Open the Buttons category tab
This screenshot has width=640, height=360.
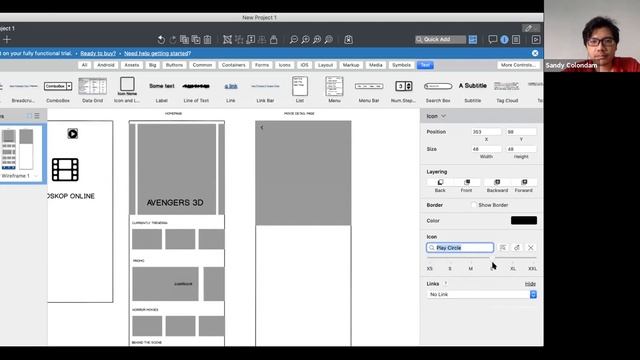[x=174, y=65]
